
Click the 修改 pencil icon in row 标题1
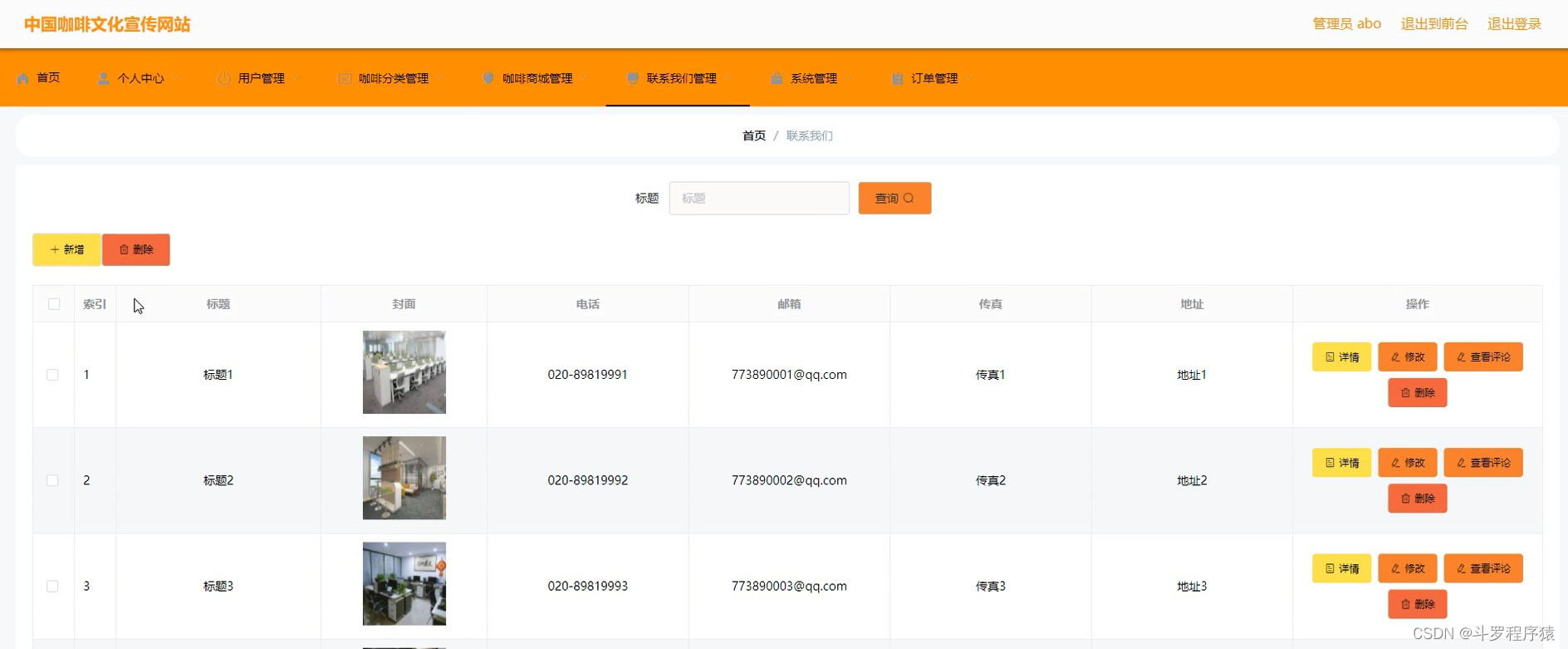1395,356
